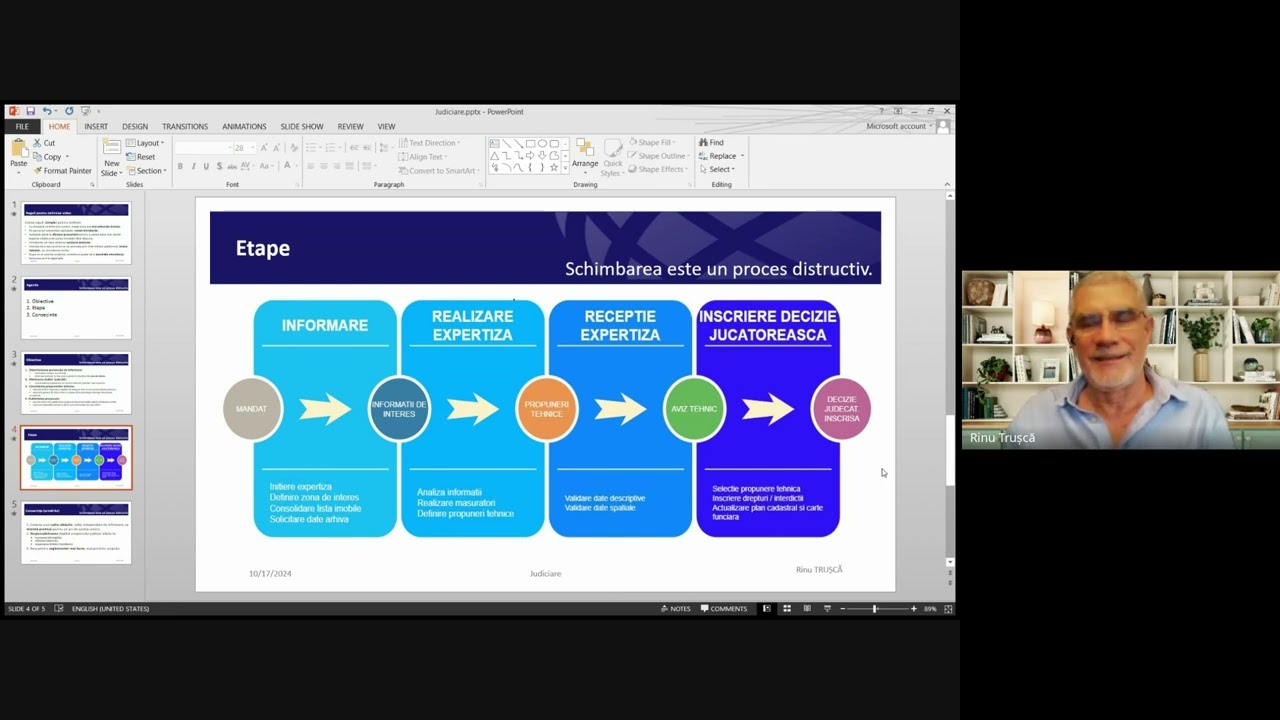
Task: Select the triangle shape in shapes gallery
Action: [494, 155]
